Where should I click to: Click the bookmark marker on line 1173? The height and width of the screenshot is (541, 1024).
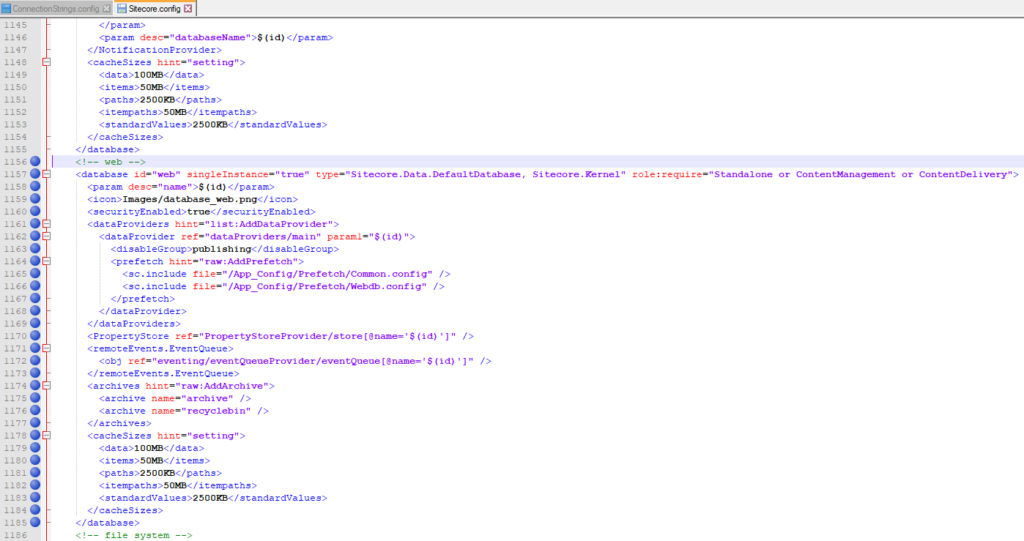[x=35, y=372]
